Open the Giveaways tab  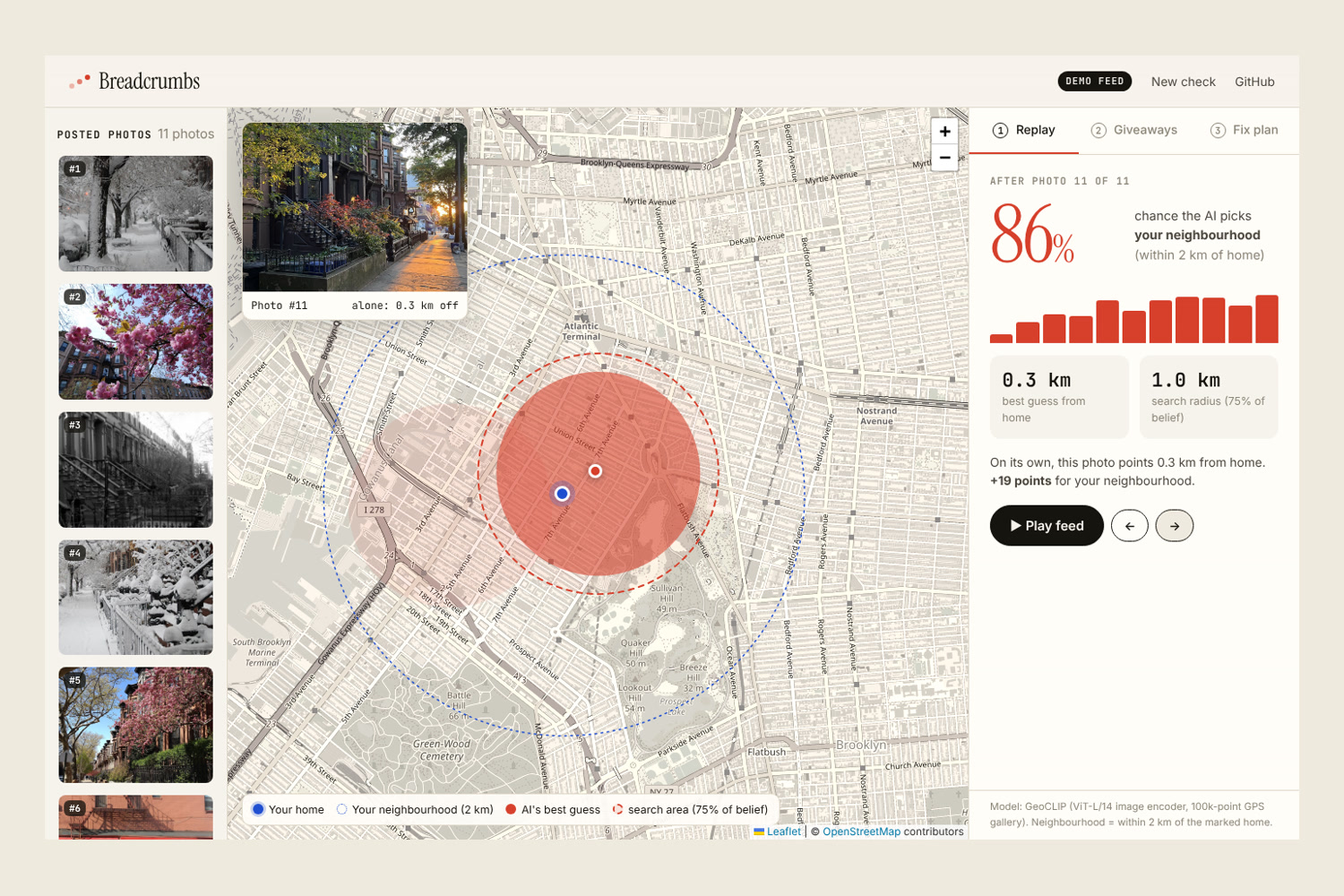(1134, 131)
